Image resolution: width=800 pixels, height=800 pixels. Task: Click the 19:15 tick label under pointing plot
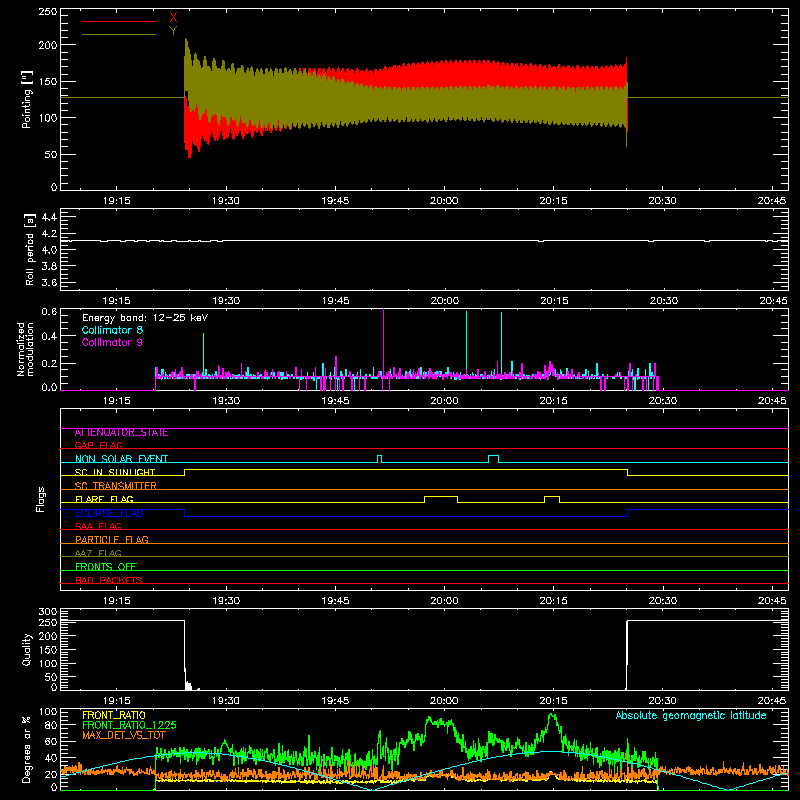(116, 201)
